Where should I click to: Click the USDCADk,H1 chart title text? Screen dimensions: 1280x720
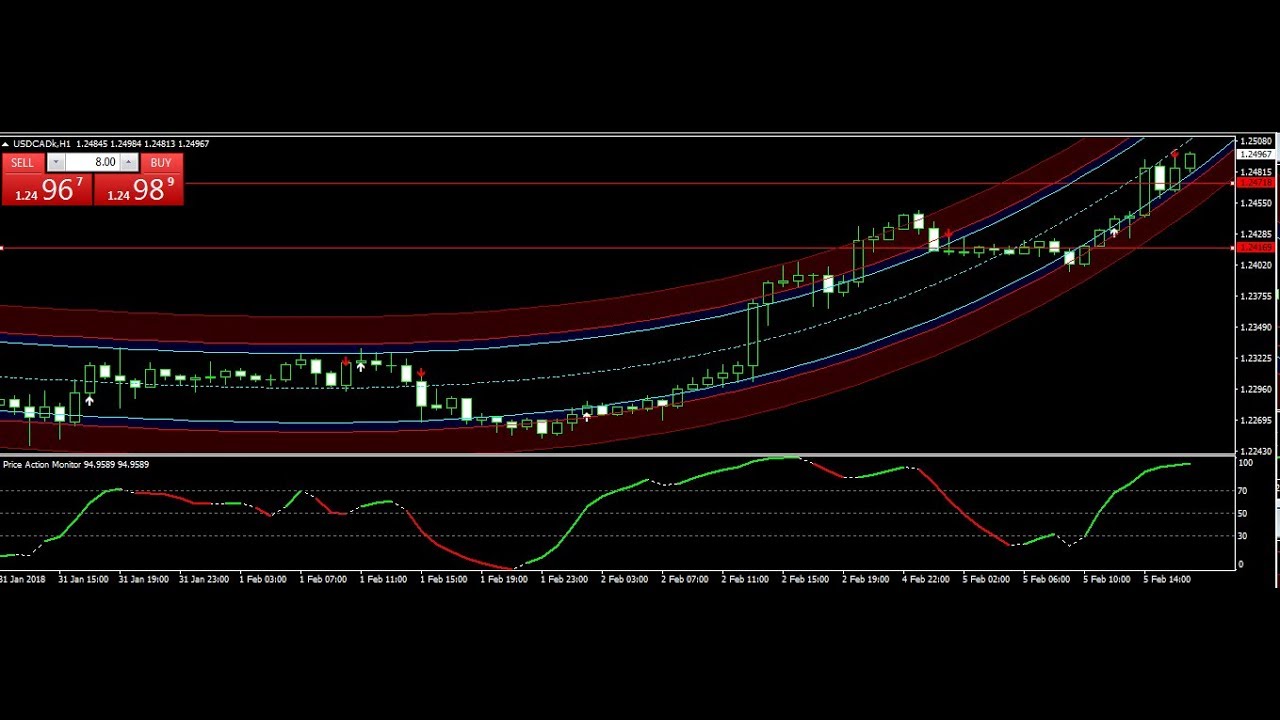pyautogui.click(x=41, y=144)
